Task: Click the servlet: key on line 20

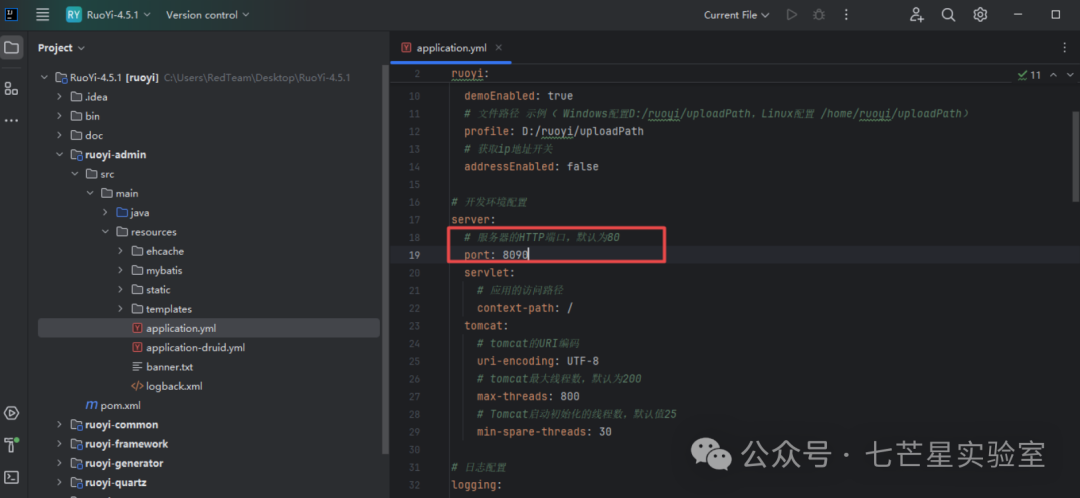Action: coord(489,273)
